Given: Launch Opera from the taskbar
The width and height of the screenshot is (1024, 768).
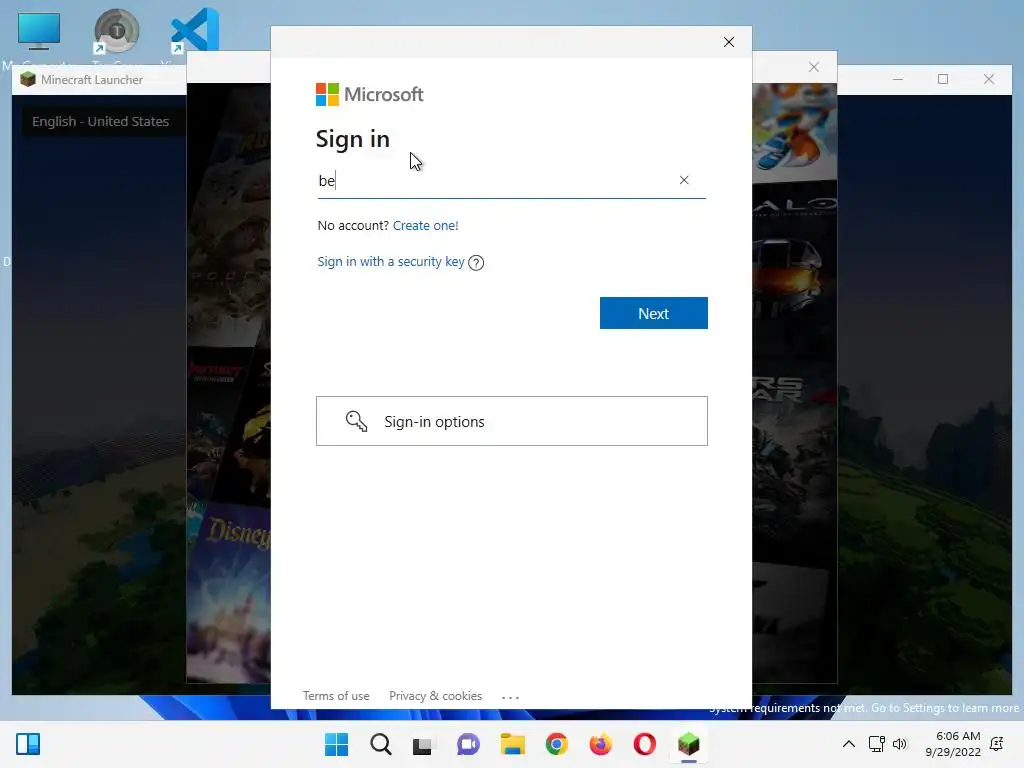Looking at the screenshot, I should click(x=645, y=744).
